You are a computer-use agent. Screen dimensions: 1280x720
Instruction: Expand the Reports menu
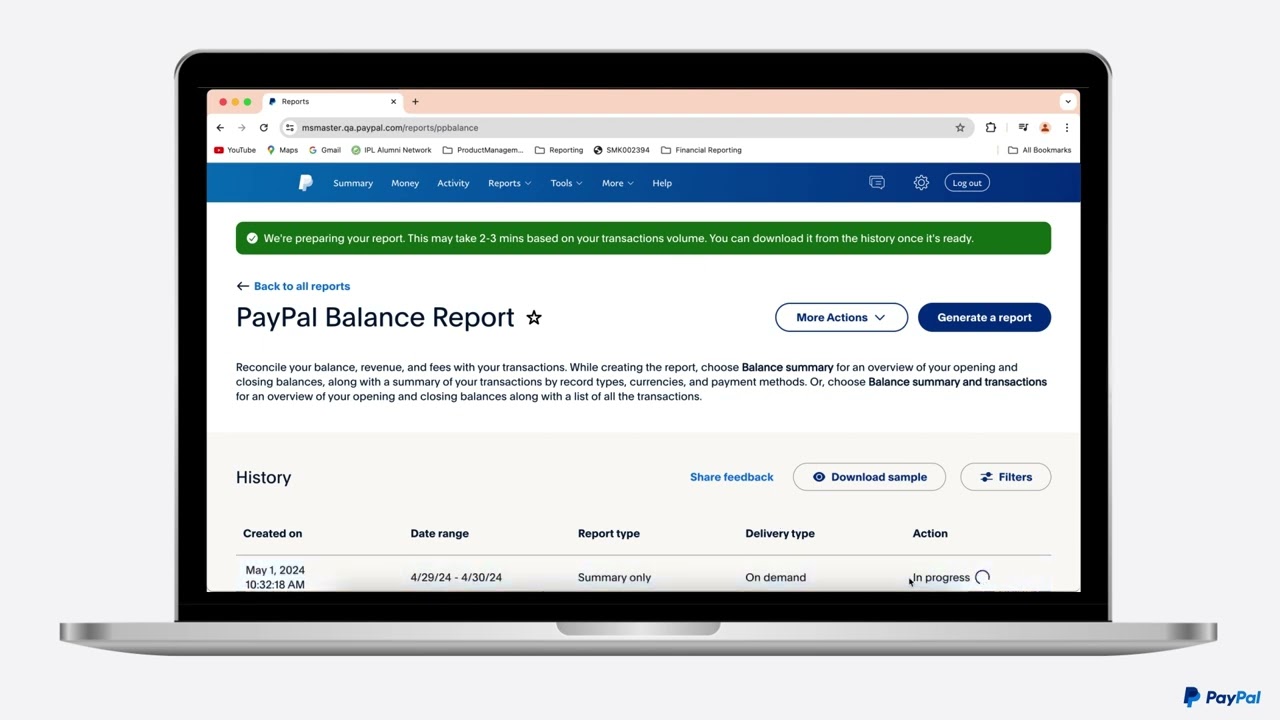(509, 183)
